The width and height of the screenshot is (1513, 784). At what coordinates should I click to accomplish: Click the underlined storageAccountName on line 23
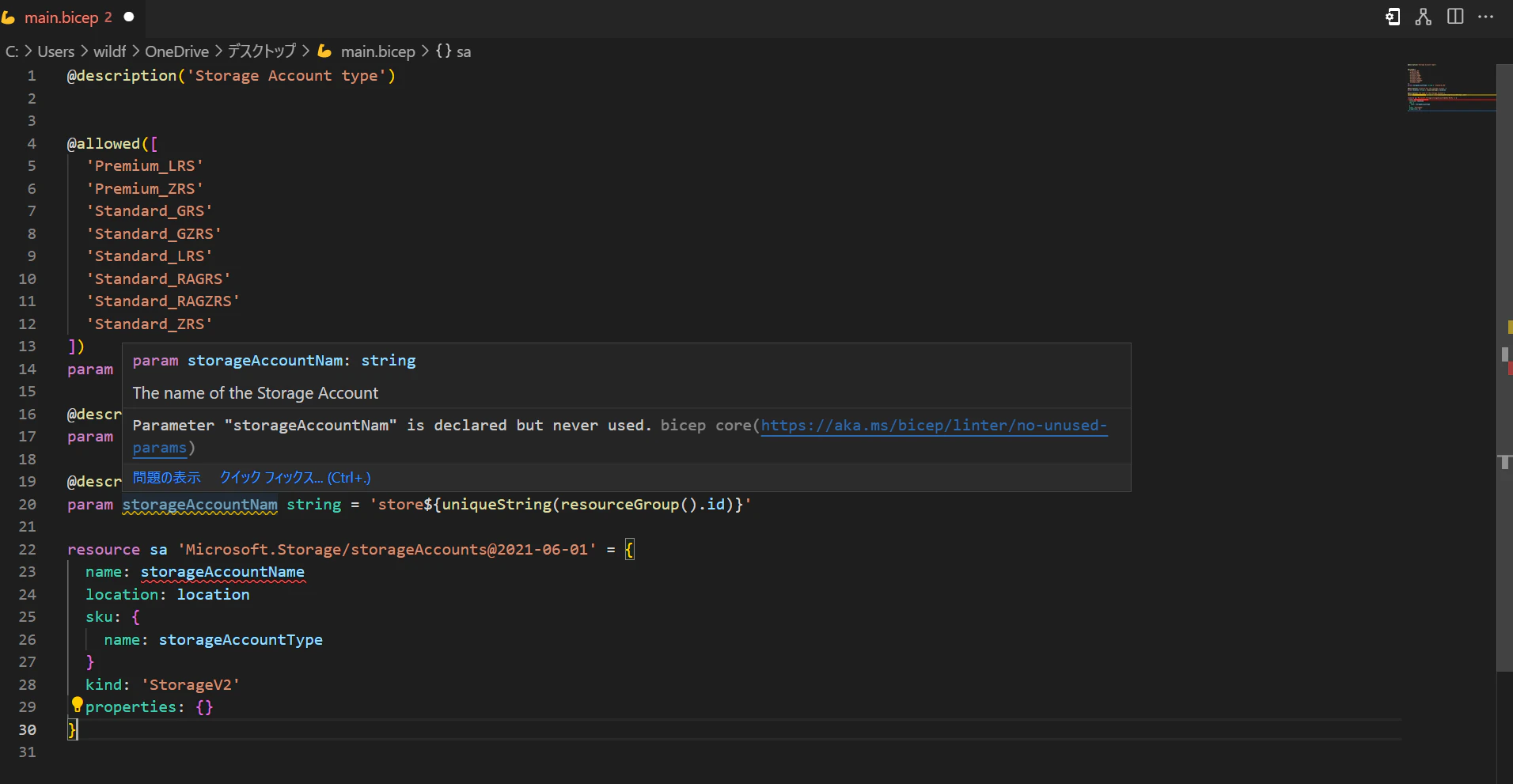pyautogui.click(x=222, y=572)
